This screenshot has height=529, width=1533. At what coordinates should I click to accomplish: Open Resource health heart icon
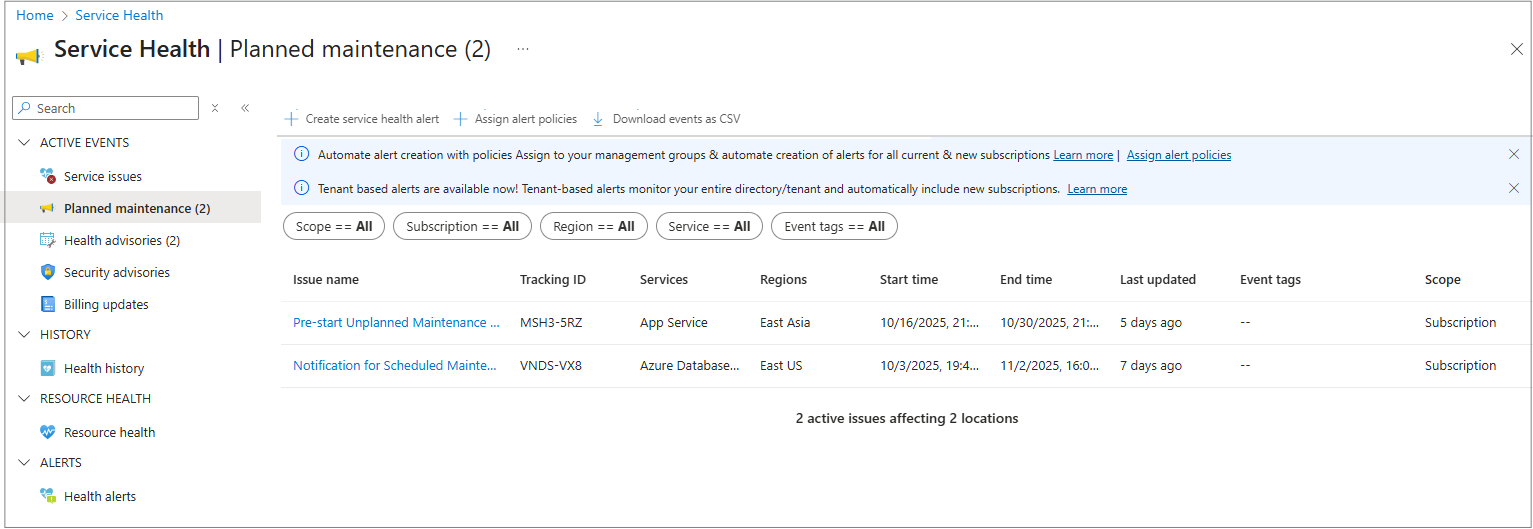[x=47, y=432]
